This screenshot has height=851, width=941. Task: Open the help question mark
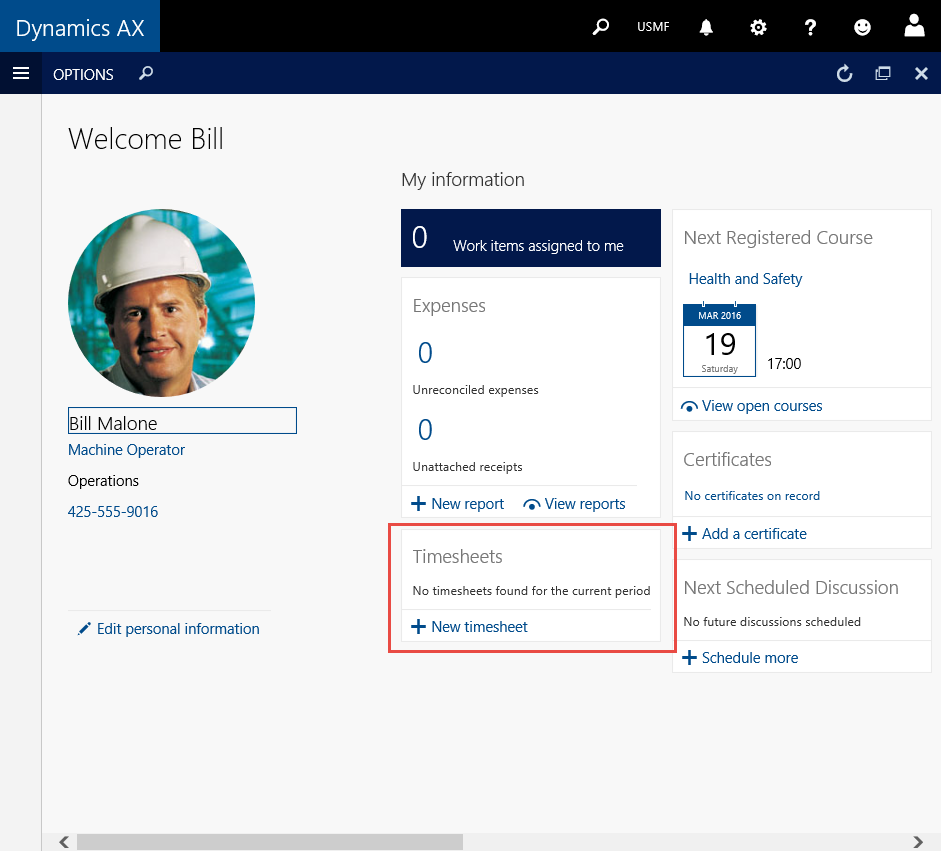(x=811, y=27)
